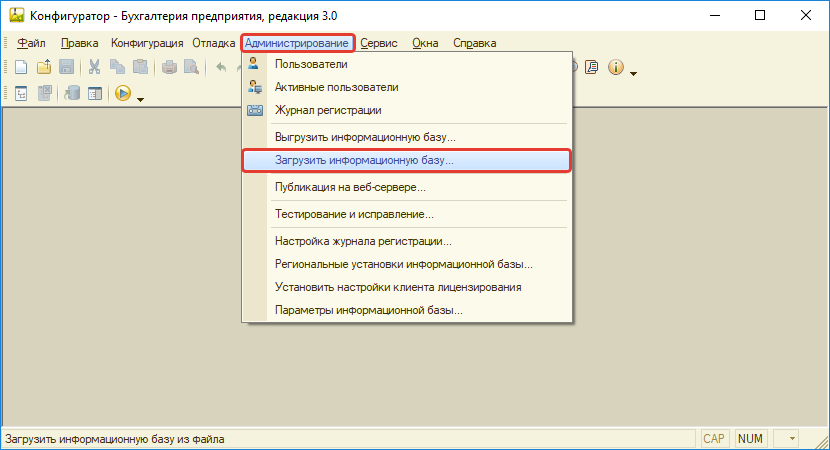Open the Отладка menu

coord(213,43)
